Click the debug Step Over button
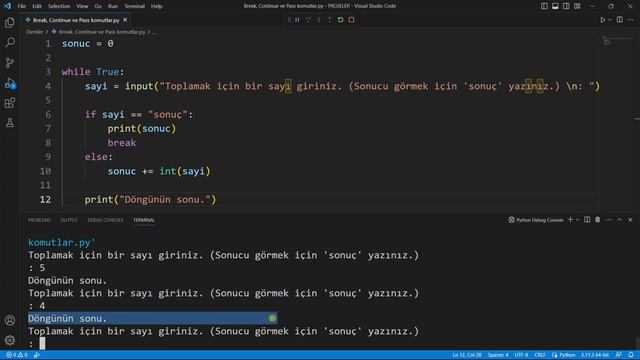 (308, 20)
